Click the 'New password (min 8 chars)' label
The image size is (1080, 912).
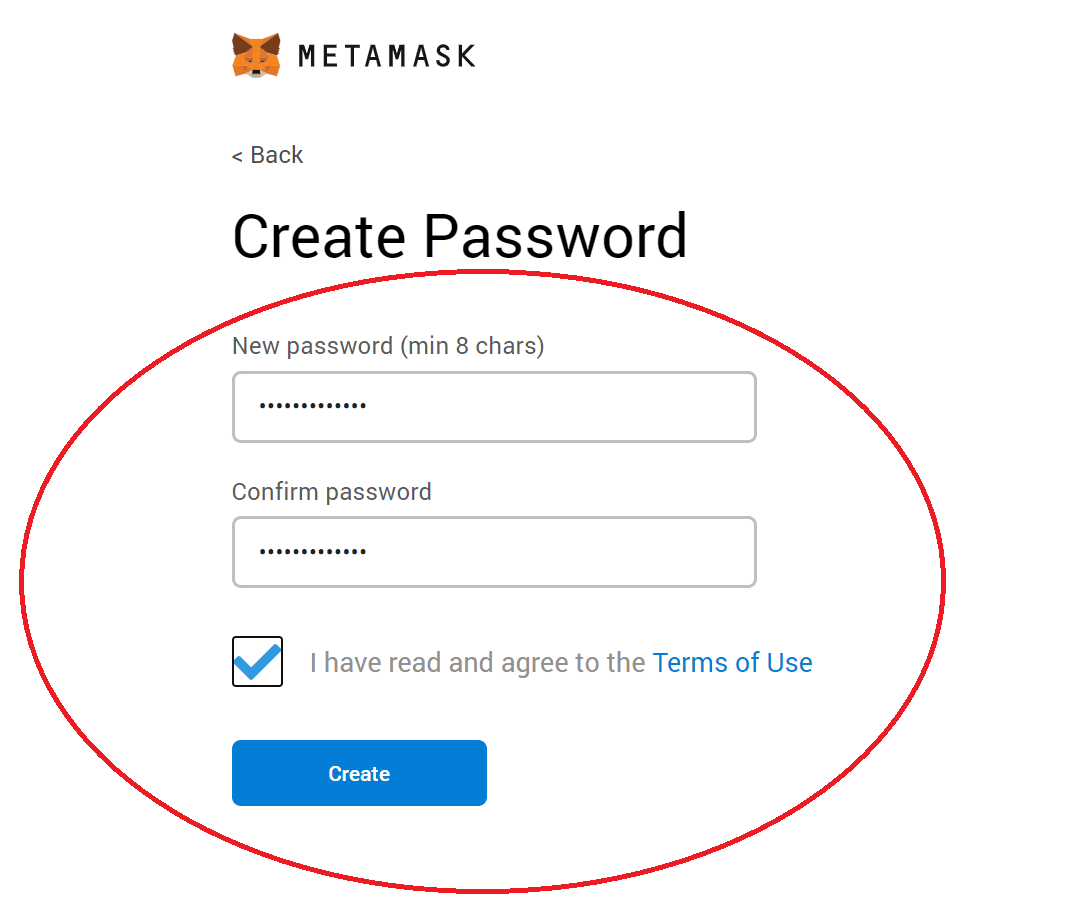click(x=388, y=346)
